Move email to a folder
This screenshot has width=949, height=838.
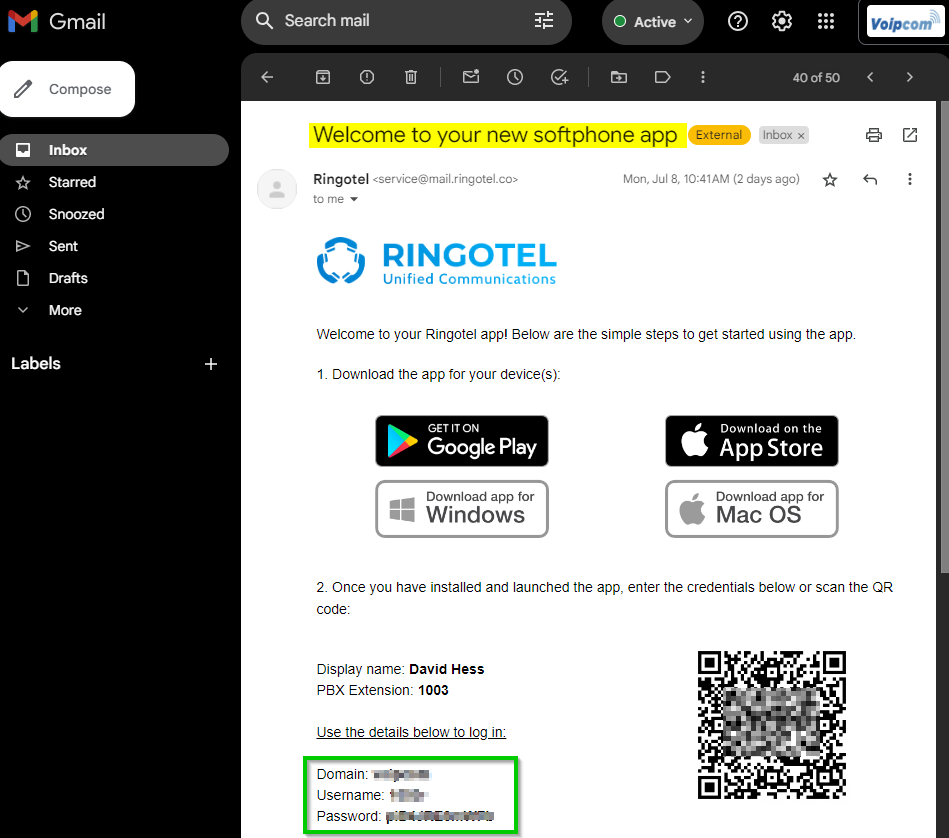point(619,77)
